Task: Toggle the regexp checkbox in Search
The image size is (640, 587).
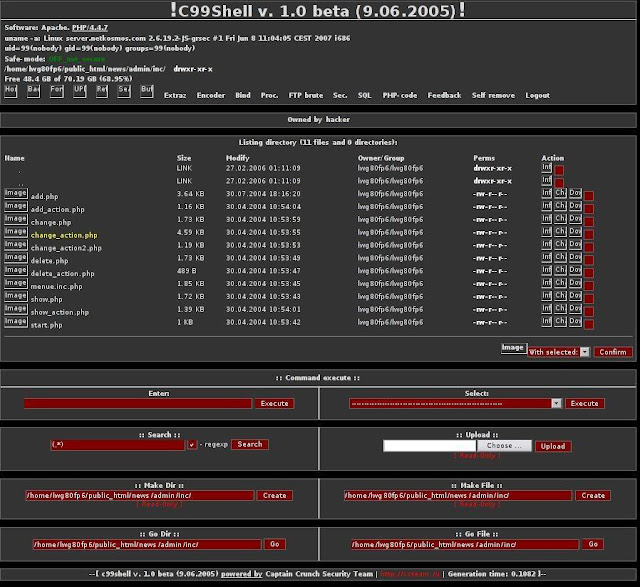Action: [192, 445]
